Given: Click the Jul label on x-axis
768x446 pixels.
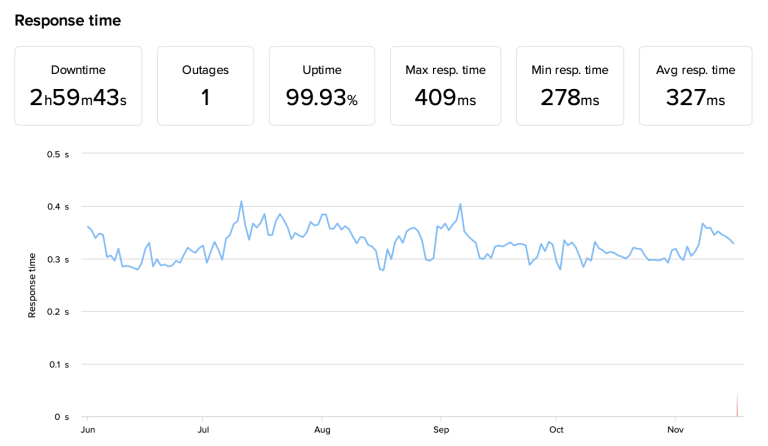Looking at the screenshot, I should (x=203, y=430).
